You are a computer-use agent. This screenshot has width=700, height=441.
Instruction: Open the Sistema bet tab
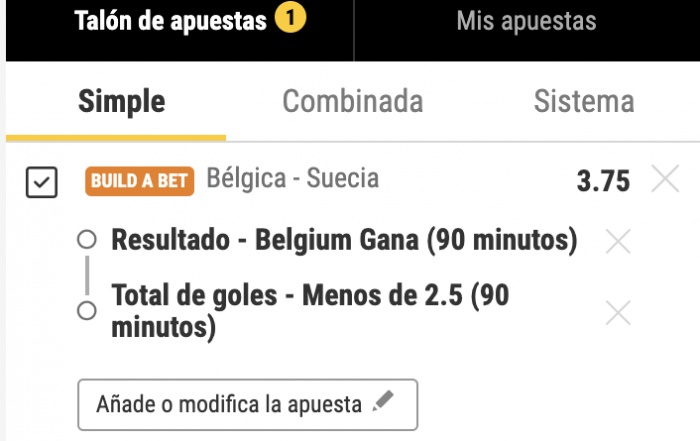[x=584, y=101]
